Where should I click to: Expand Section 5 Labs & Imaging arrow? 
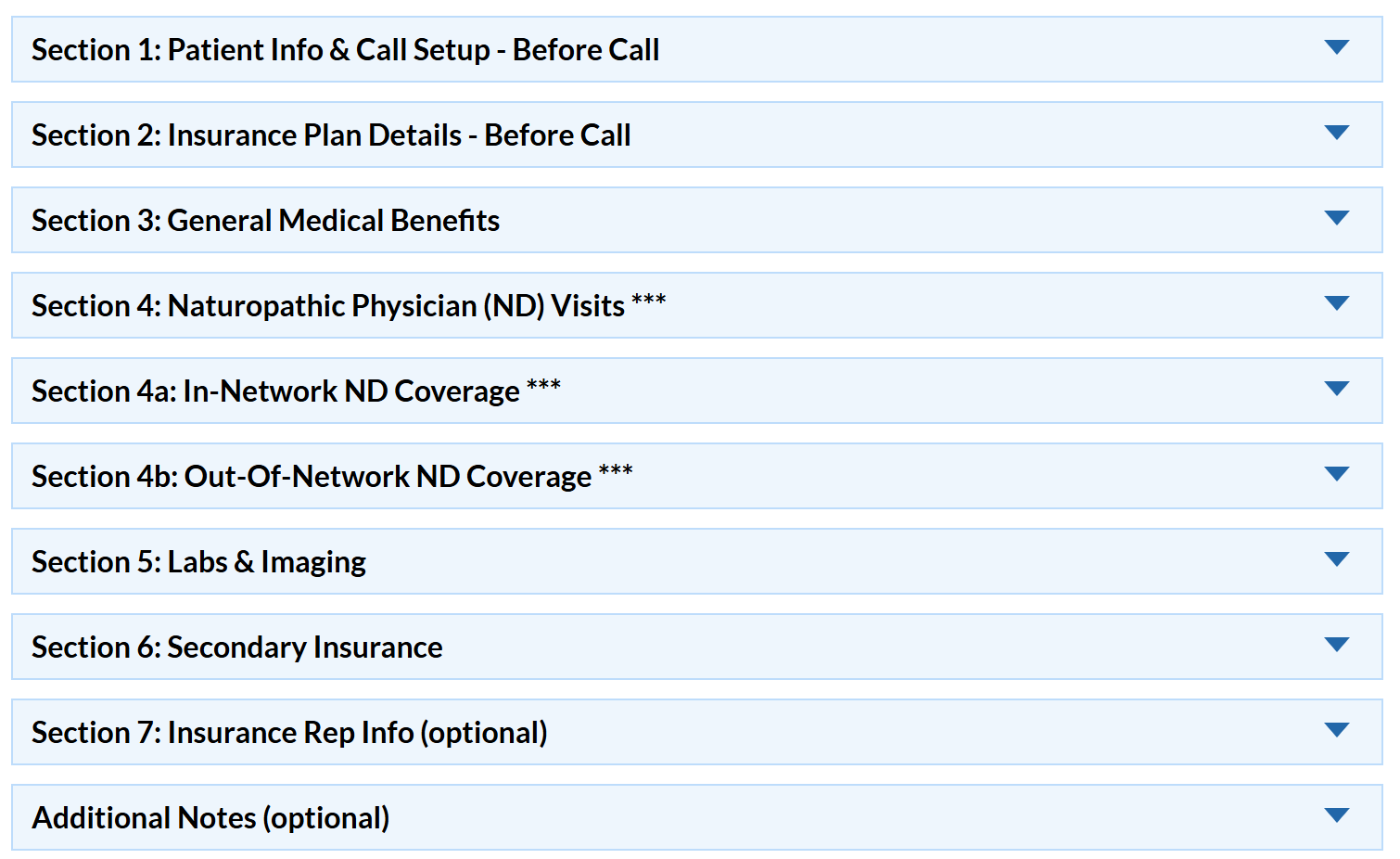(x=1336, y=559)
